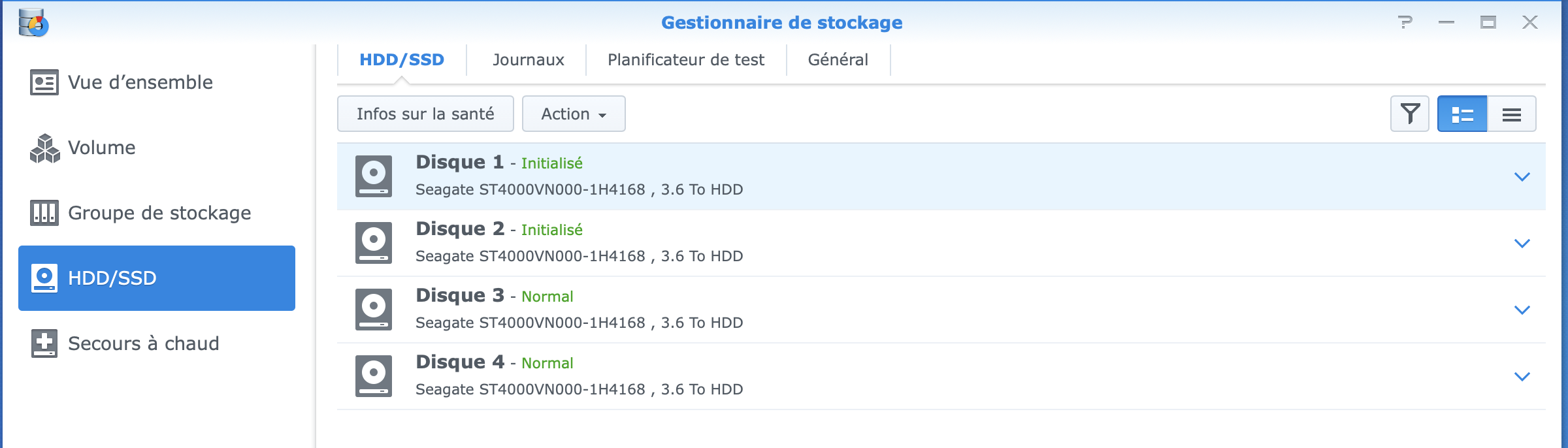Click the Disque 1 drive icon
Image resolution: width=1568 pixels, height=448 pixels.
click(374, 176)
